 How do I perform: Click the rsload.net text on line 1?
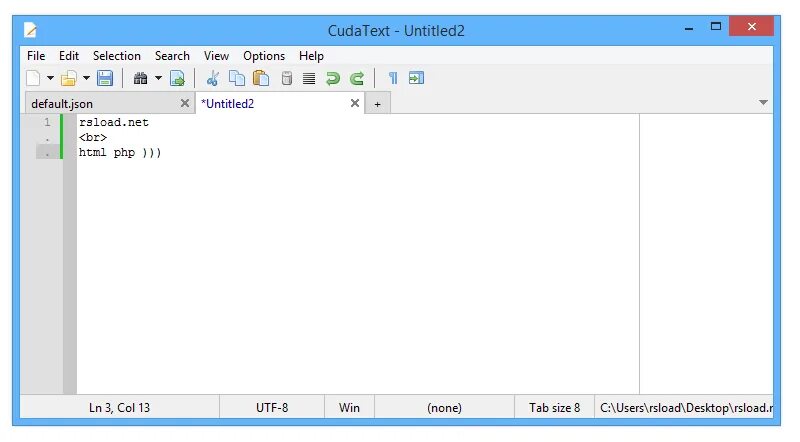(114, 122)
